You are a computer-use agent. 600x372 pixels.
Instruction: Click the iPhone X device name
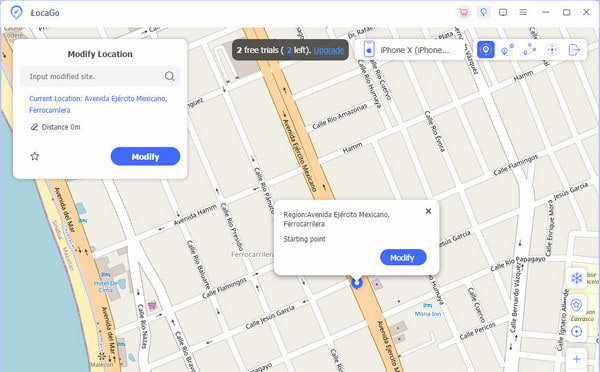pos(415,50)
